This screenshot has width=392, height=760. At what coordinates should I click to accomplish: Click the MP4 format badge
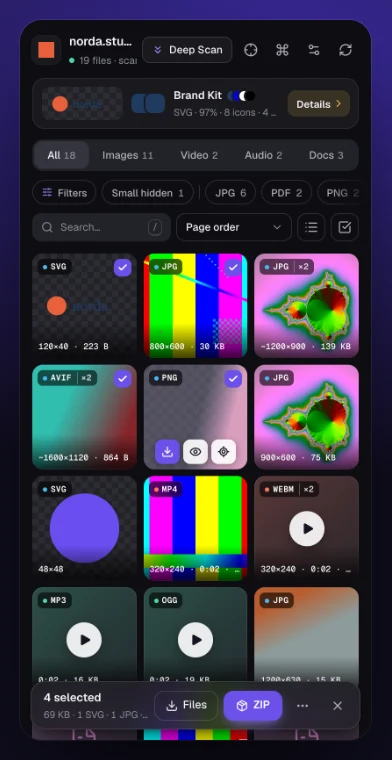[165, 489]
